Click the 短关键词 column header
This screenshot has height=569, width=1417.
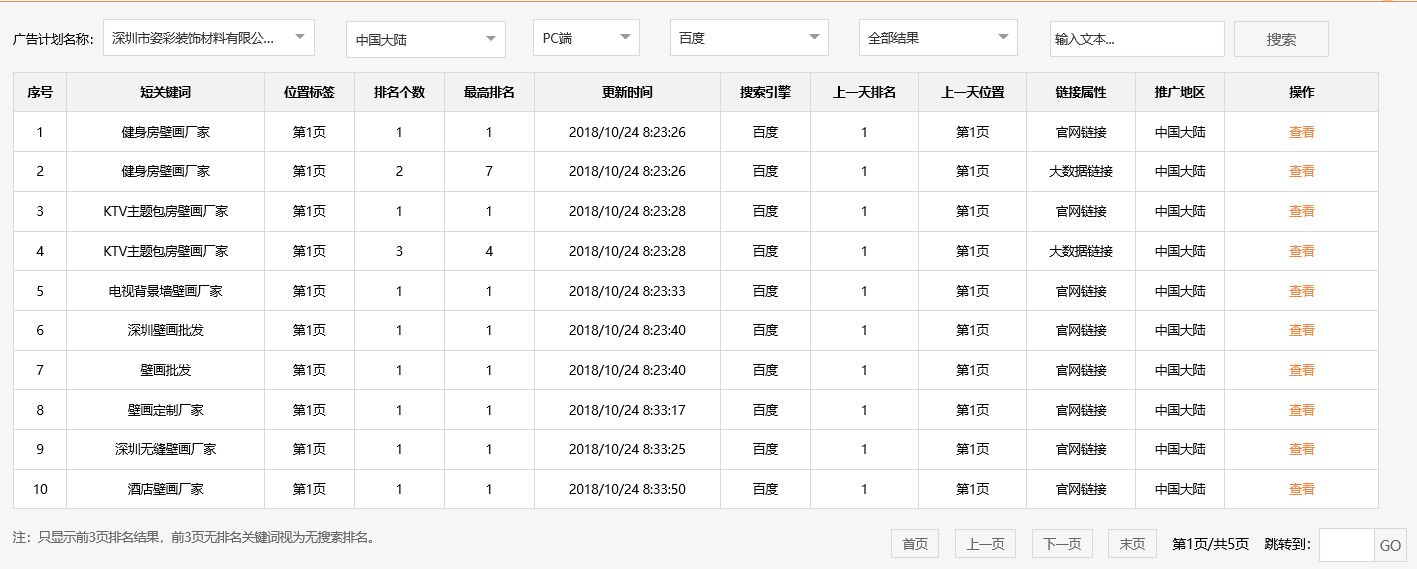click(x=165, y=92)
